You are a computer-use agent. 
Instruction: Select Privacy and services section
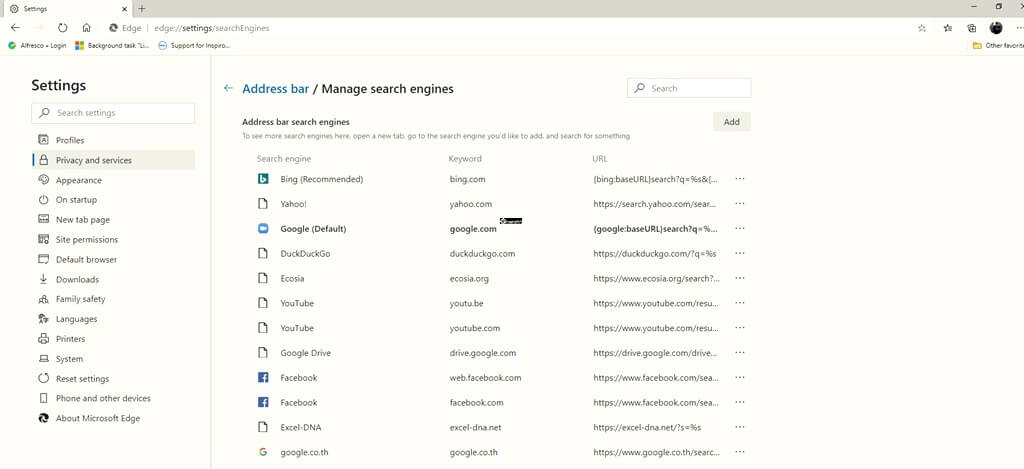113,160
